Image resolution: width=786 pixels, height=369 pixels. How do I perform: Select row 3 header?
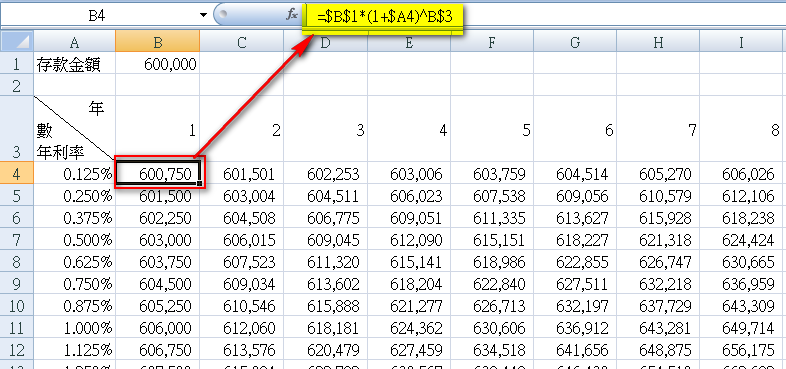tap(17, 128)
